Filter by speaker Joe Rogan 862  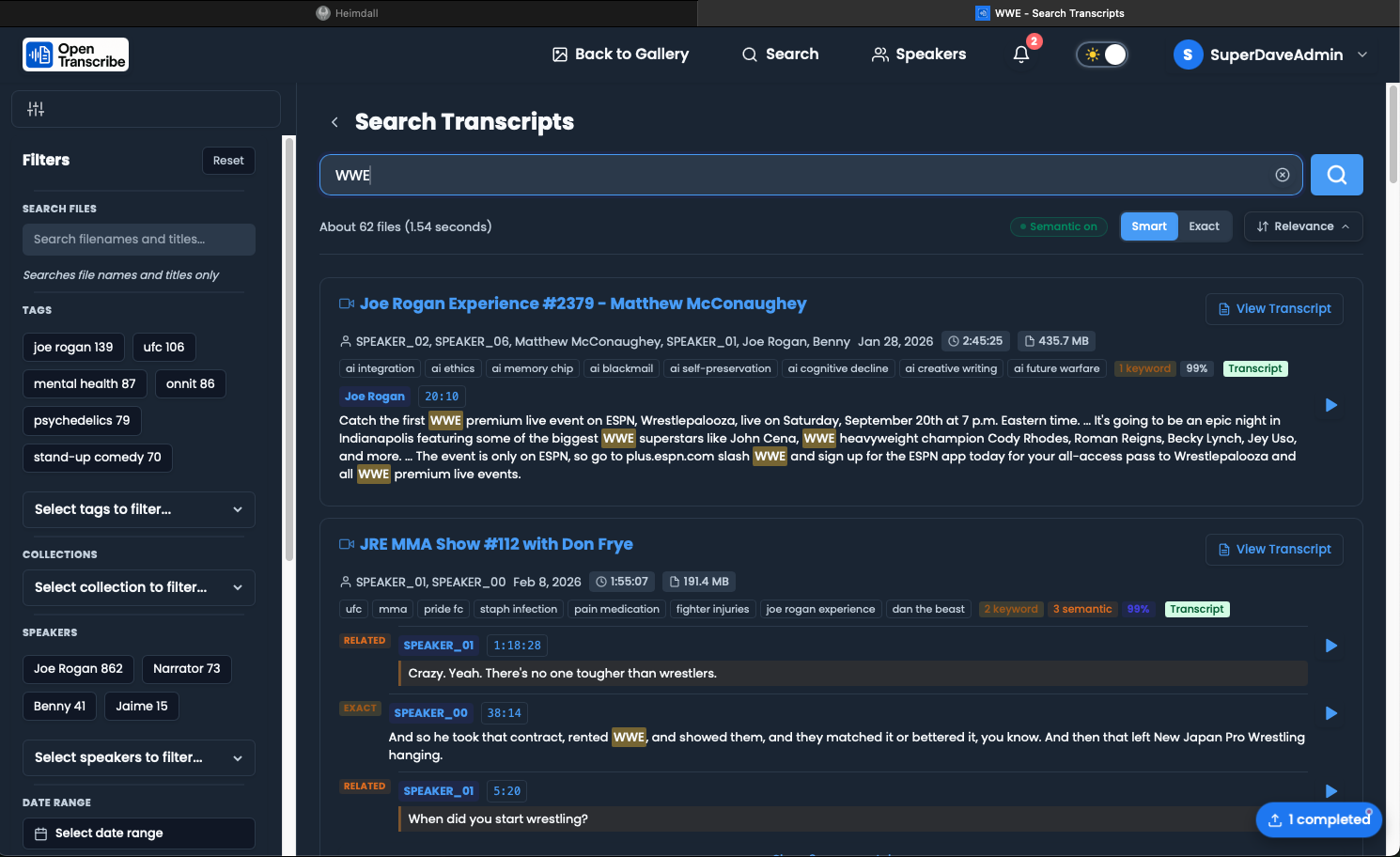click(78, 669)
